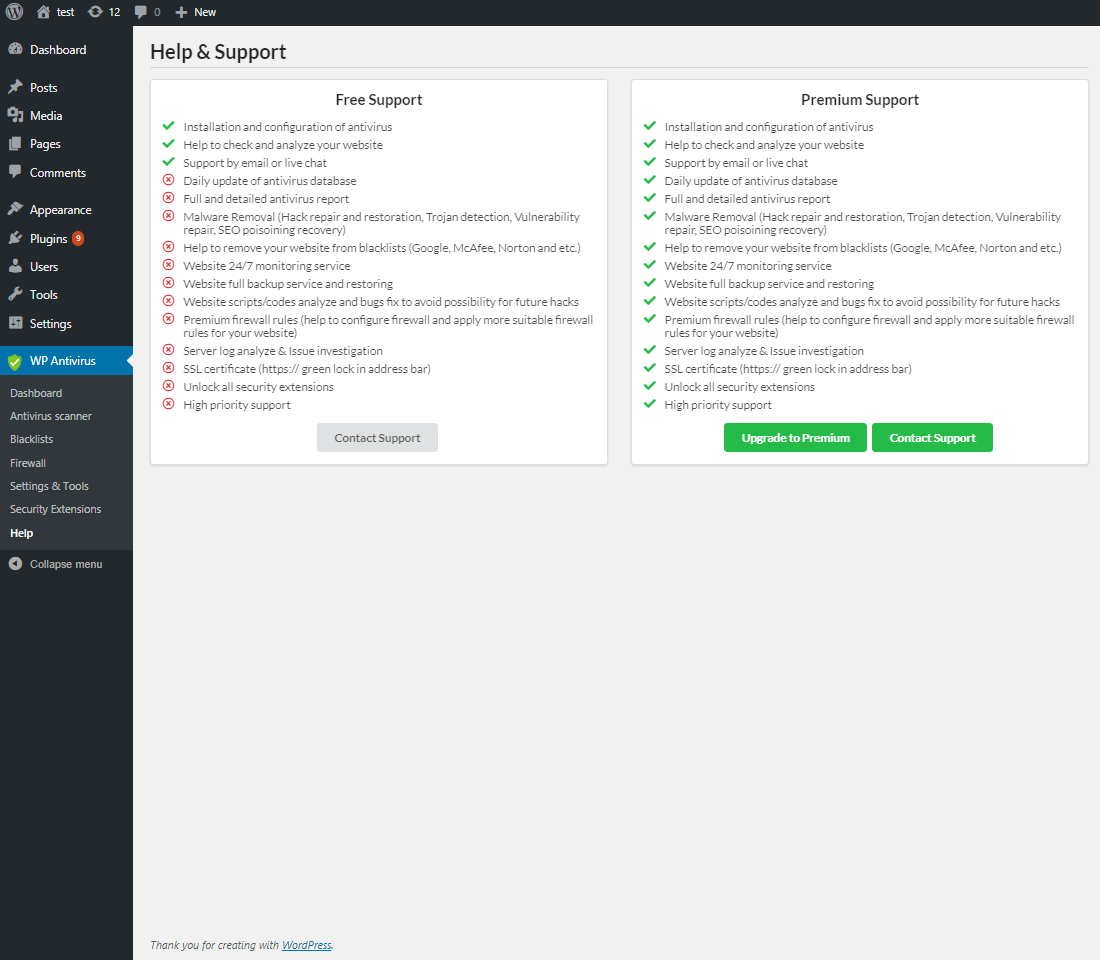The image size is (1100, 960).
Task: Click the gray Contact Support button
Action: pos(377,438)
